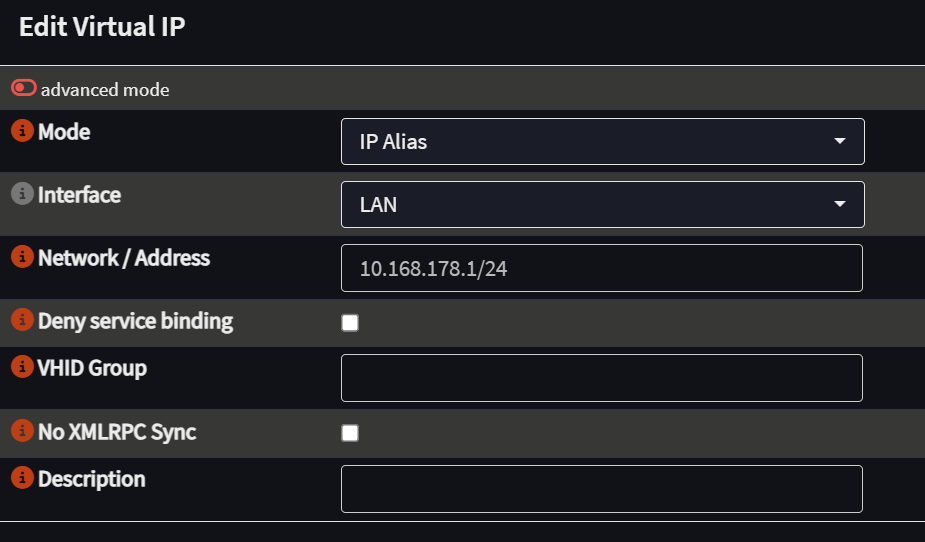
Task: Click the caret arrow in Mode selector
Action: 839,141
